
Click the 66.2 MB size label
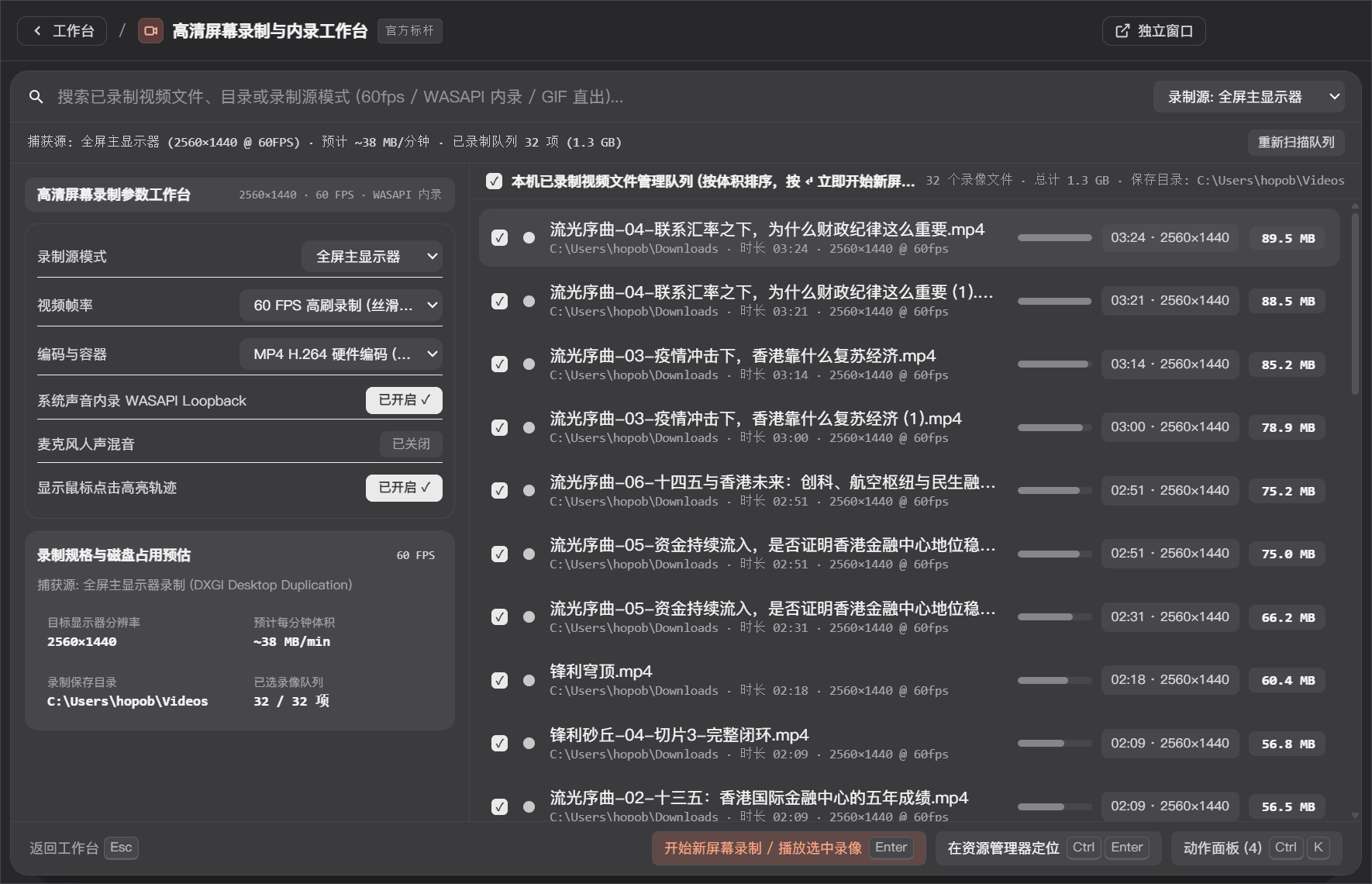click(x=1288, y=617)
